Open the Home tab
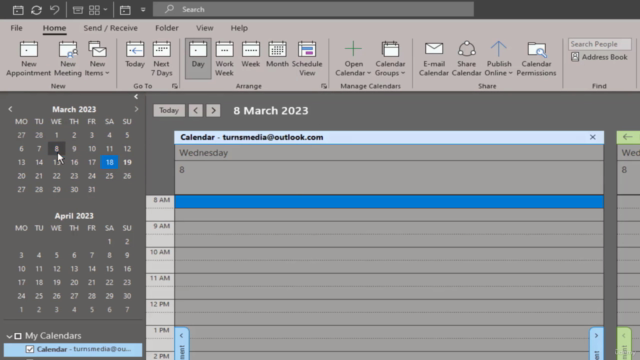This screenshot has width=640, height=360. [x=54, y=28]
